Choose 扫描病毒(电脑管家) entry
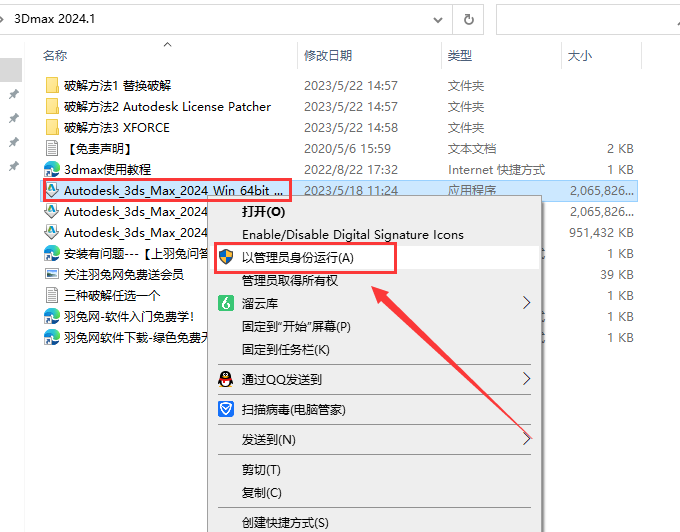The image size is (680, 532). [294, 409]
